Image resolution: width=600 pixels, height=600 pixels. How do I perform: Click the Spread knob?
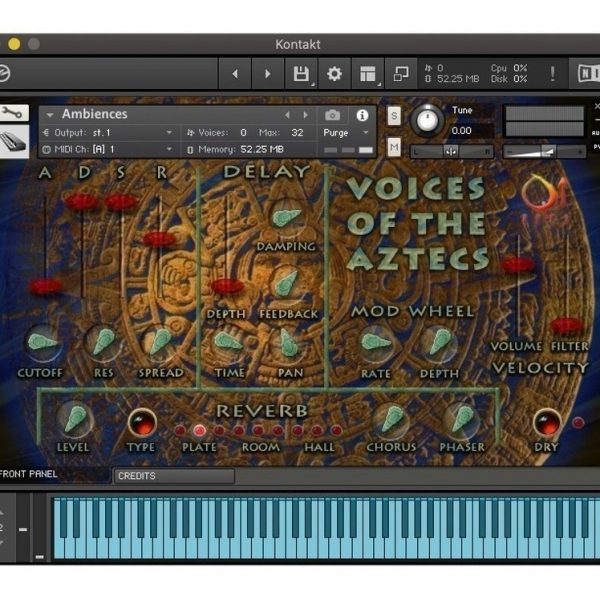coord(160,341)
